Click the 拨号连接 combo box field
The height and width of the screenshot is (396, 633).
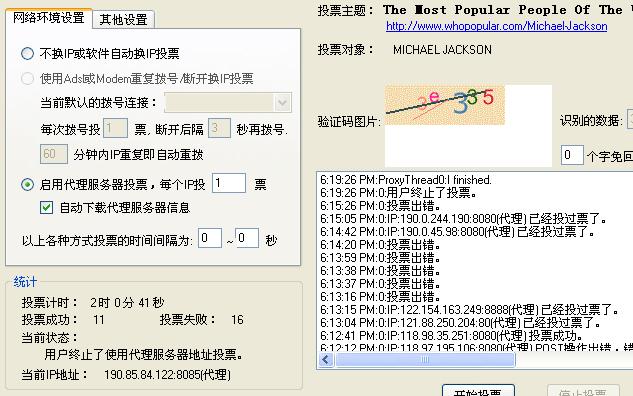pyautogui.click(x=228, y=103)
